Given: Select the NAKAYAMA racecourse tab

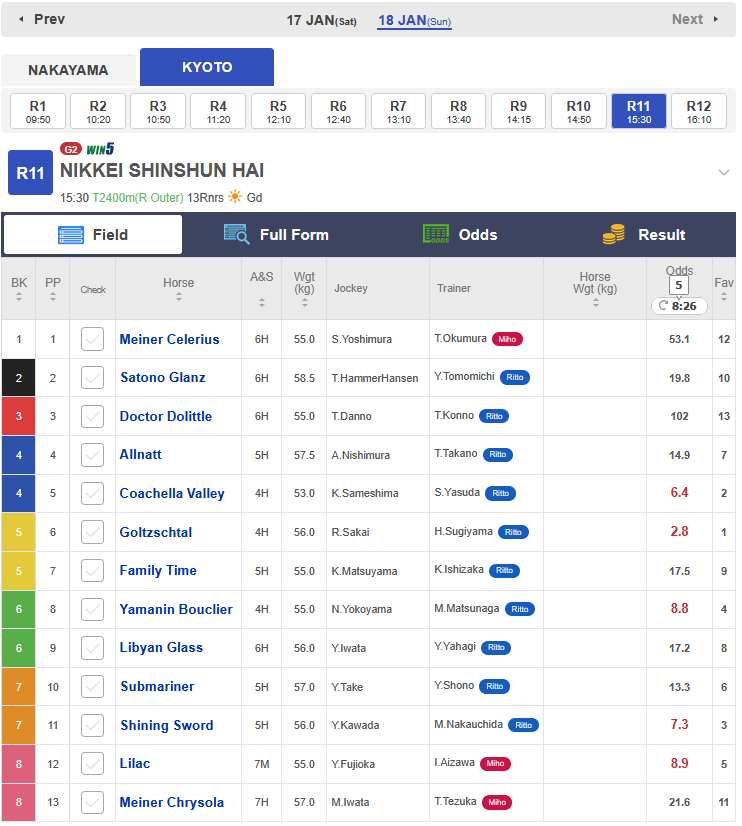Looking at the screenshot, I should pos(68,70).
